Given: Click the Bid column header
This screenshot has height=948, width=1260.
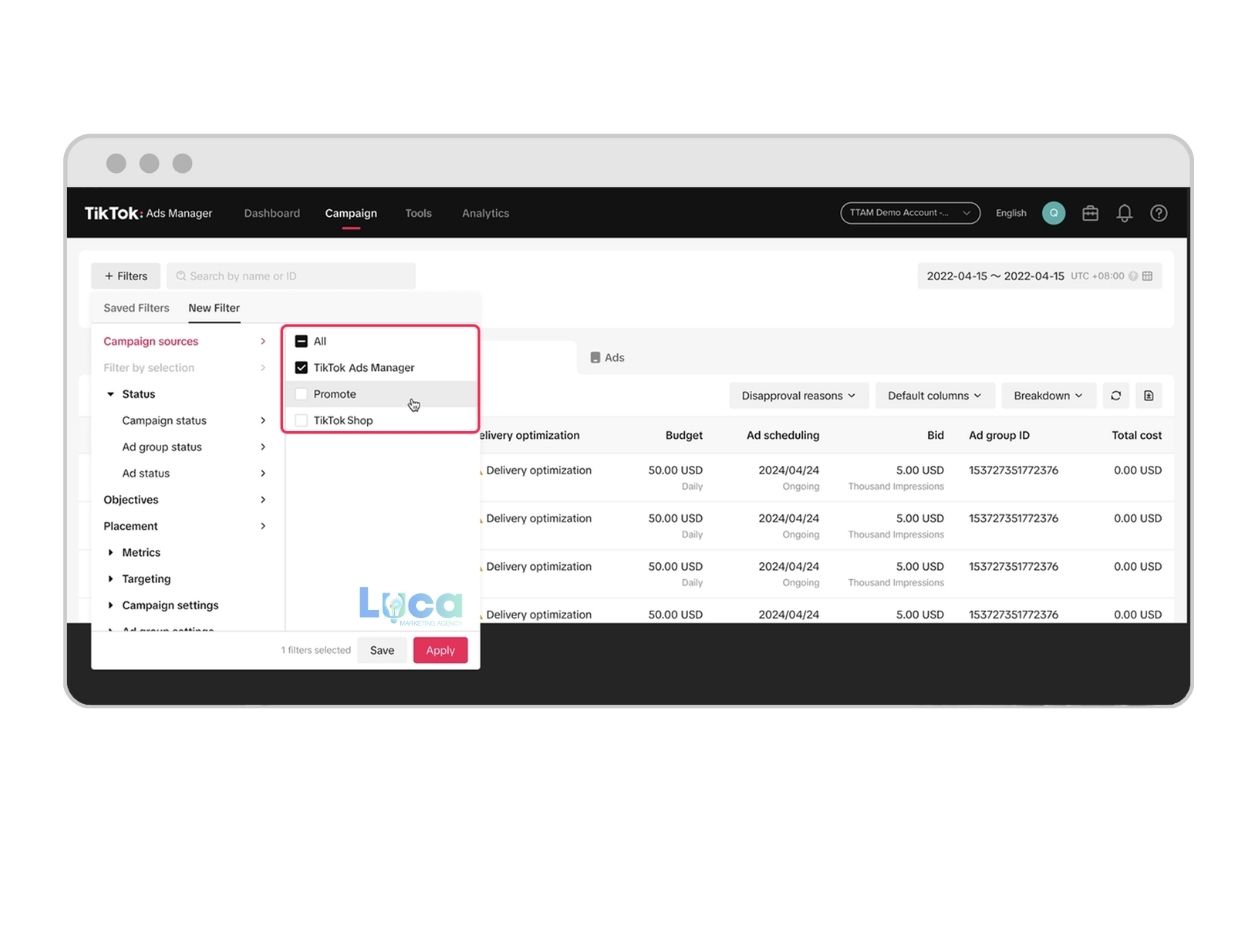Looking at the screenshot, I should [x=935, y=435].
